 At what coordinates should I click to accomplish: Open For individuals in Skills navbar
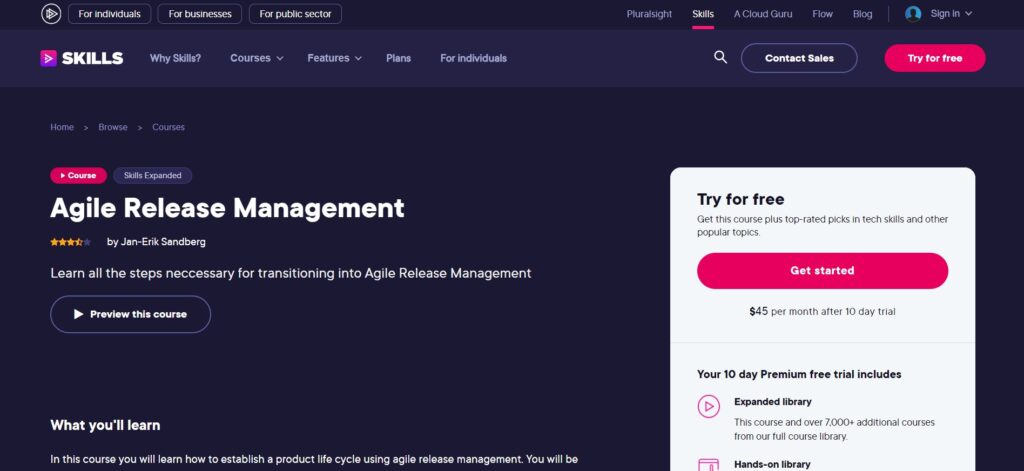[473, 58]
